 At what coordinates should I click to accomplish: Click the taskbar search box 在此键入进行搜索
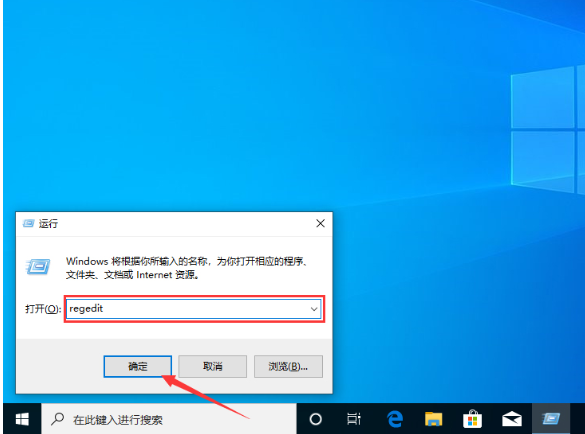coord(169,419)
